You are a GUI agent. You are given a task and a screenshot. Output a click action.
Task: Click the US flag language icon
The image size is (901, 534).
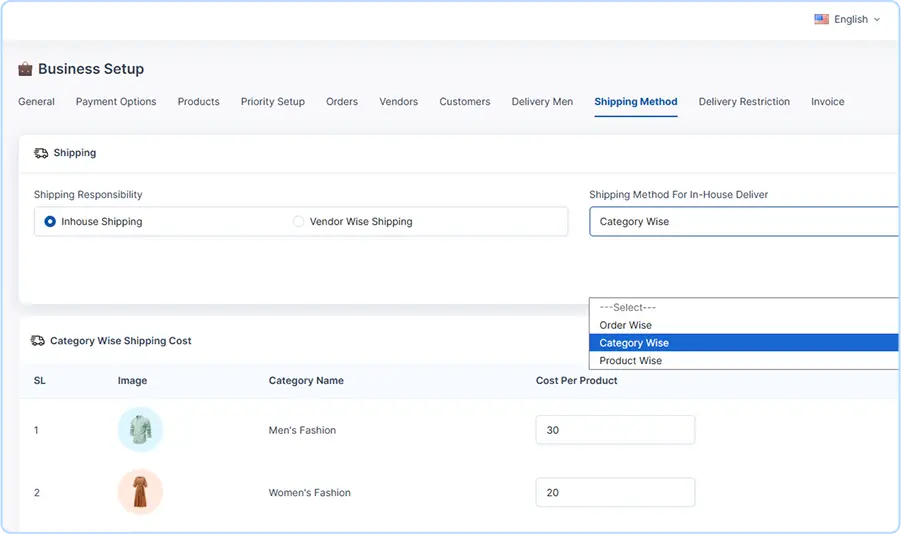821,20
